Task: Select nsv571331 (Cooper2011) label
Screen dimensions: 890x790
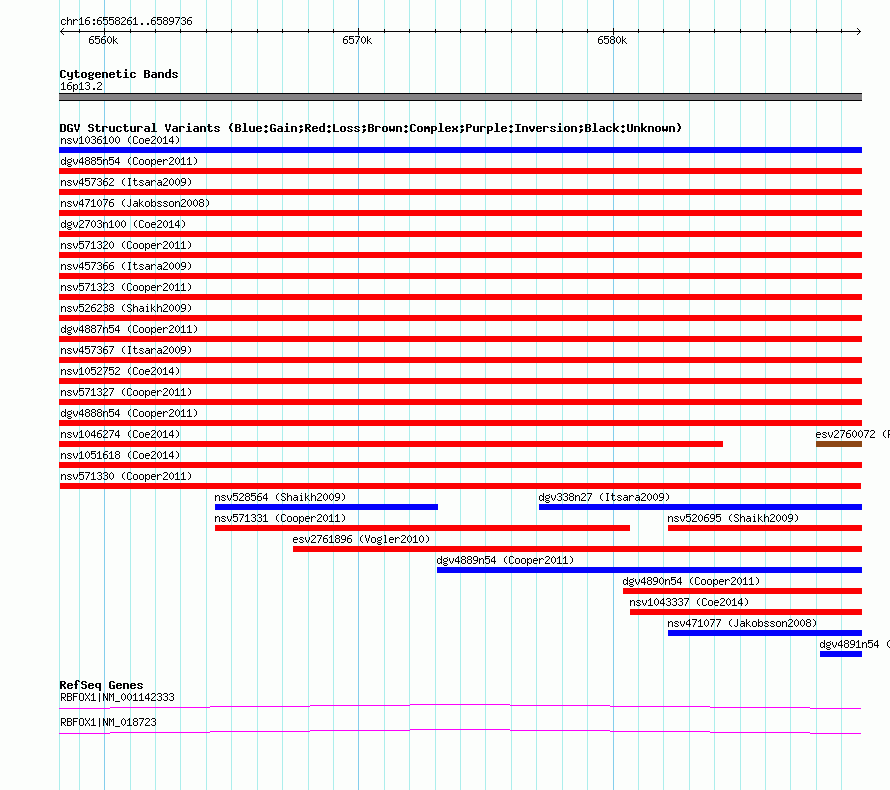Action: 280,518
